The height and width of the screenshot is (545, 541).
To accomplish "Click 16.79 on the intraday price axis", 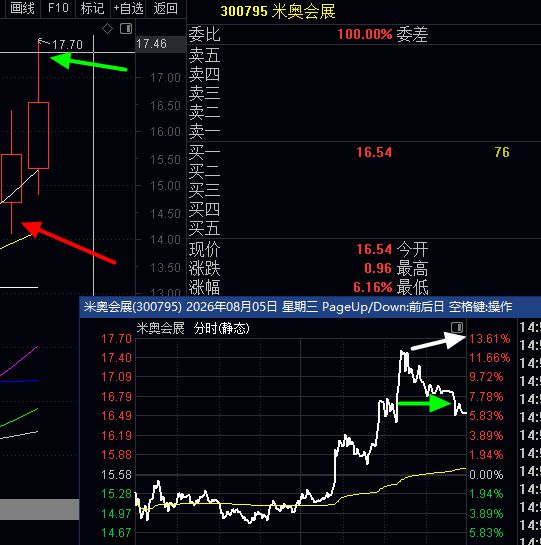I will [116, 397].
